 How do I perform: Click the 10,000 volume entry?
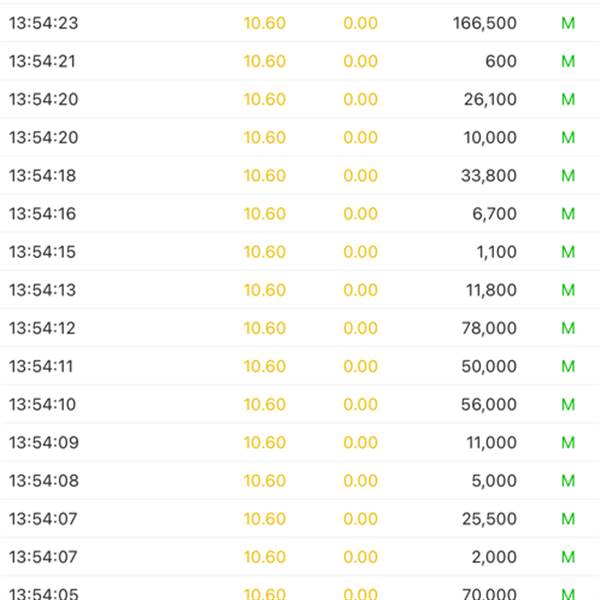[x=490, y=138]
